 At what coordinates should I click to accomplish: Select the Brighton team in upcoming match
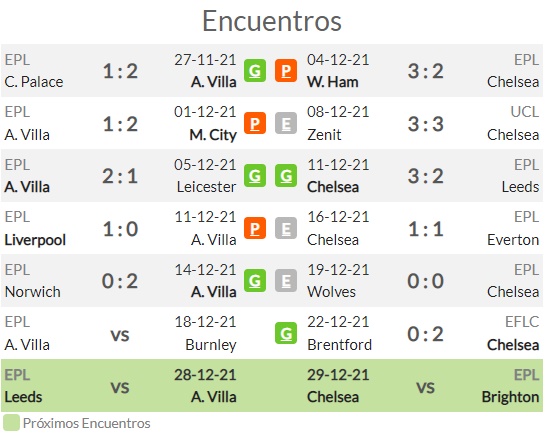click(510, 397)
